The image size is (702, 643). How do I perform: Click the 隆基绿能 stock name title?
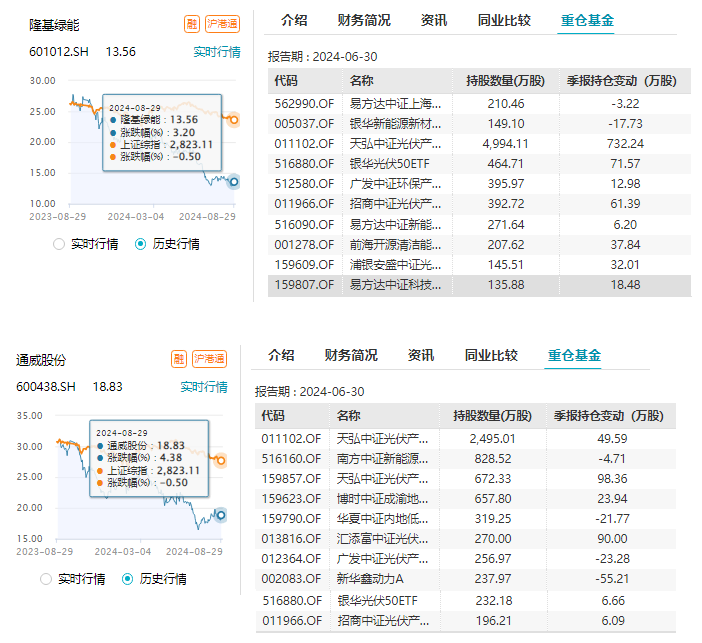click(x=54, y=25)
